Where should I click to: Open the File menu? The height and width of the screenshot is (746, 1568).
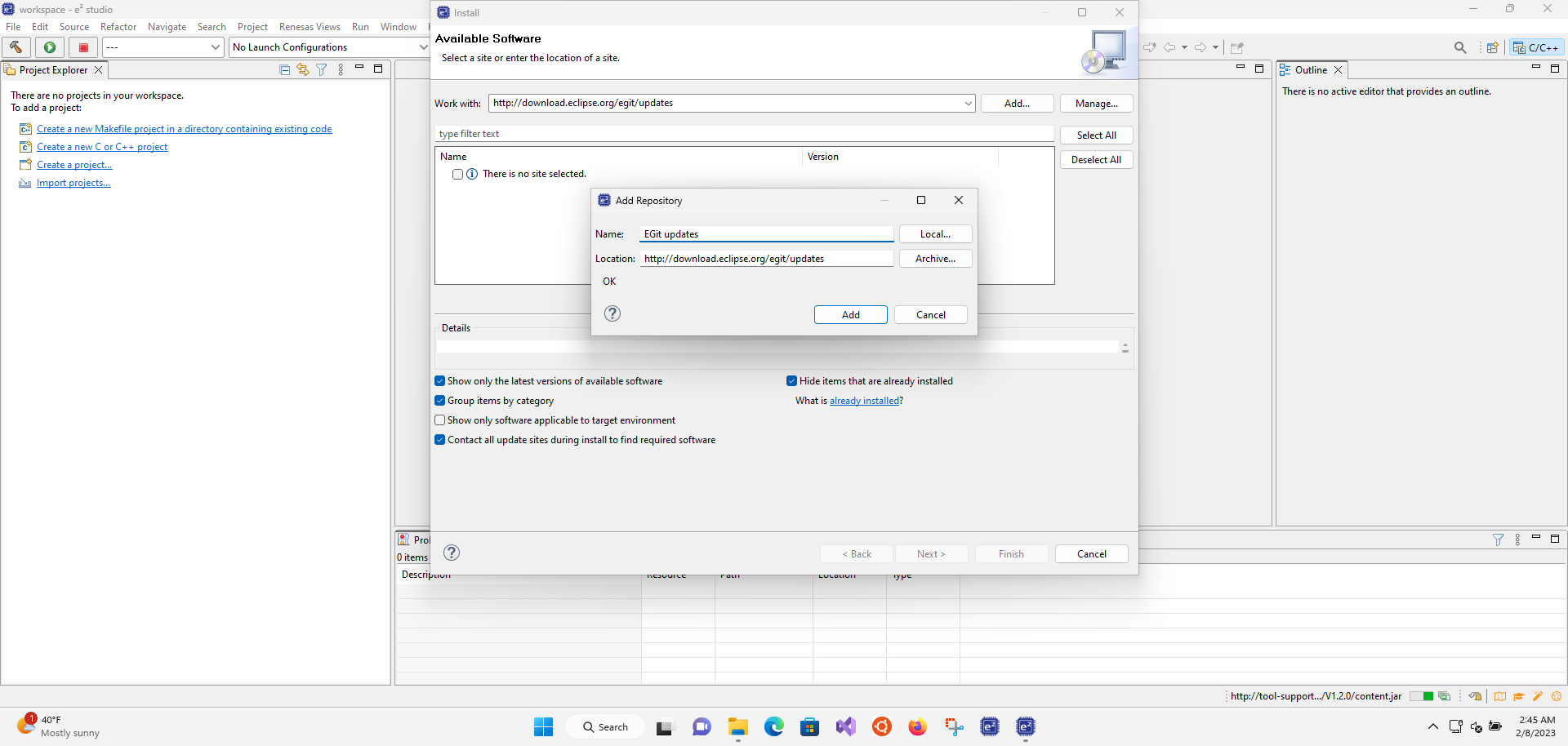click(x=13, y=27)
